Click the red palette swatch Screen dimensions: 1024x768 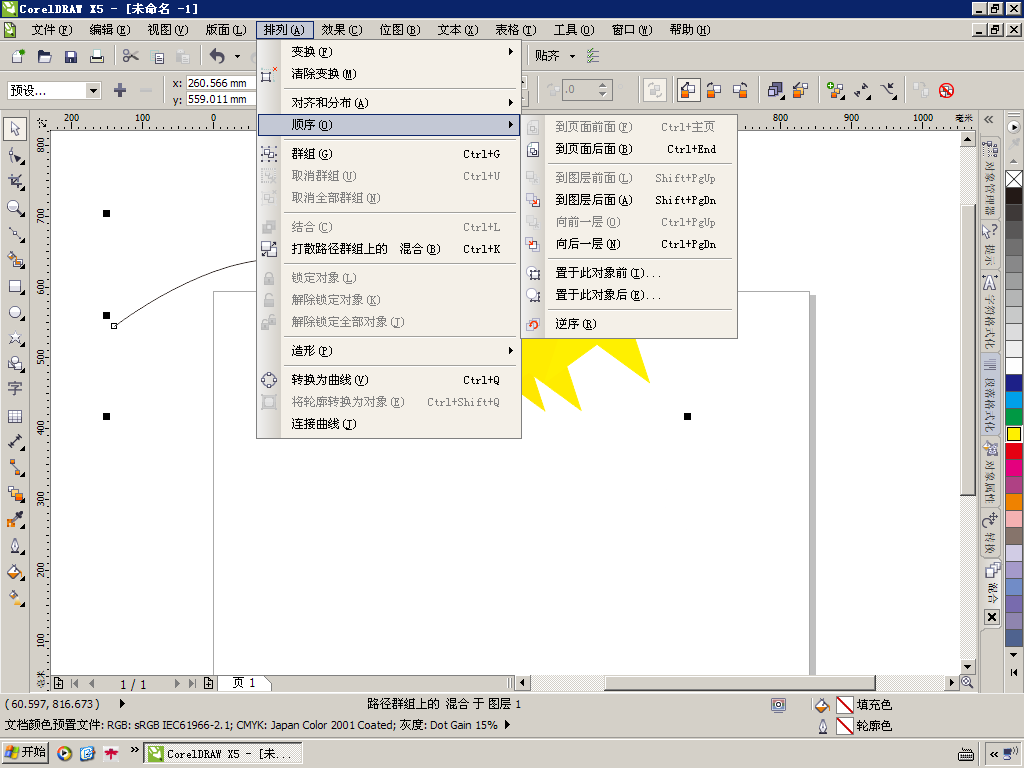click(1014, 451)
